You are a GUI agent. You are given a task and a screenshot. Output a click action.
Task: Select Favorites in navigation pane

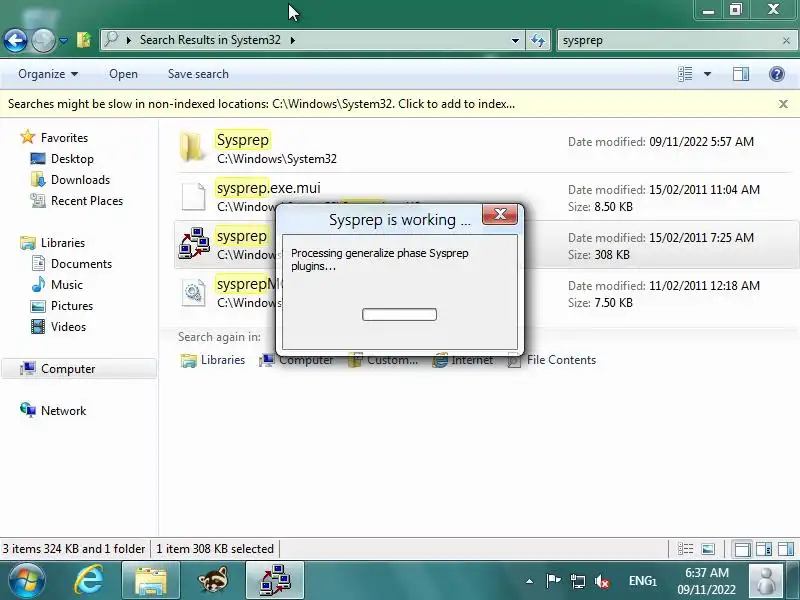tap(64, 138)
